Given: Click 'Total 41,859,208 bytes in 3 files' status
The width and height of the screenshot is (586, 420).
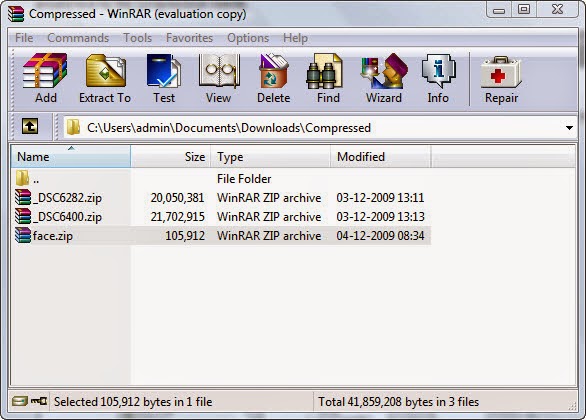Looking at the screenshot, I should [x=398, y=402].
